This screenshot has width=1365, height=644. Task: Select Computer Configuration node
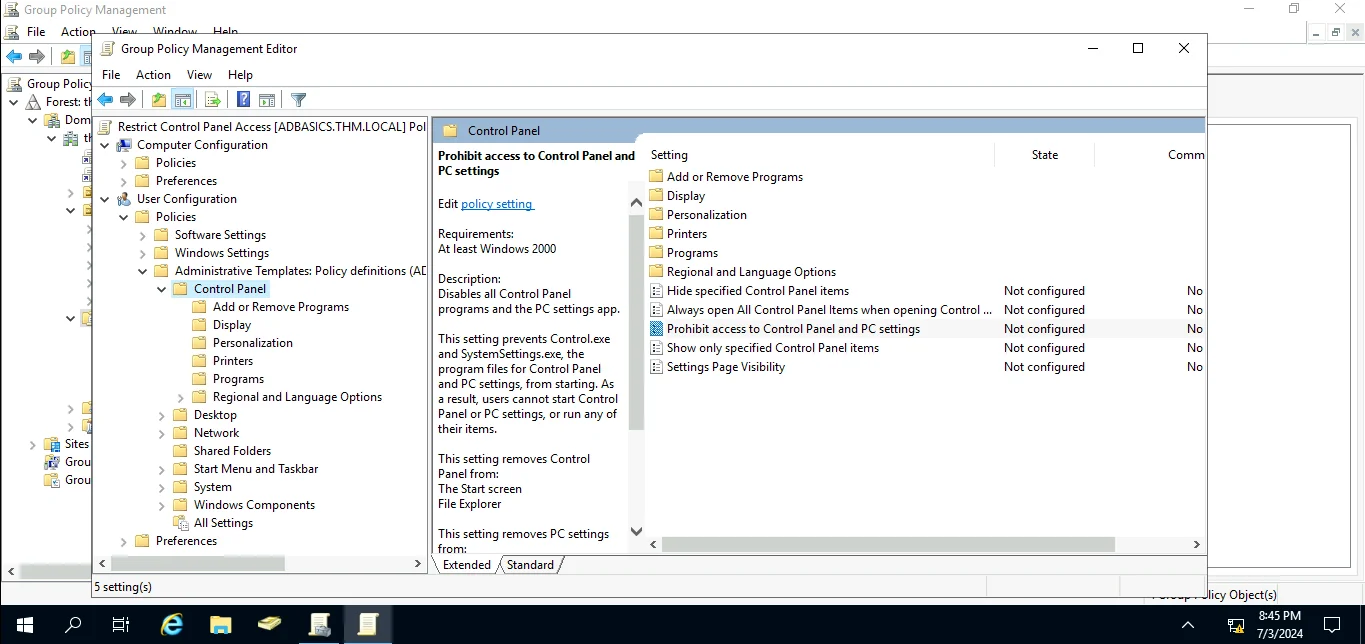coord(202,145)
